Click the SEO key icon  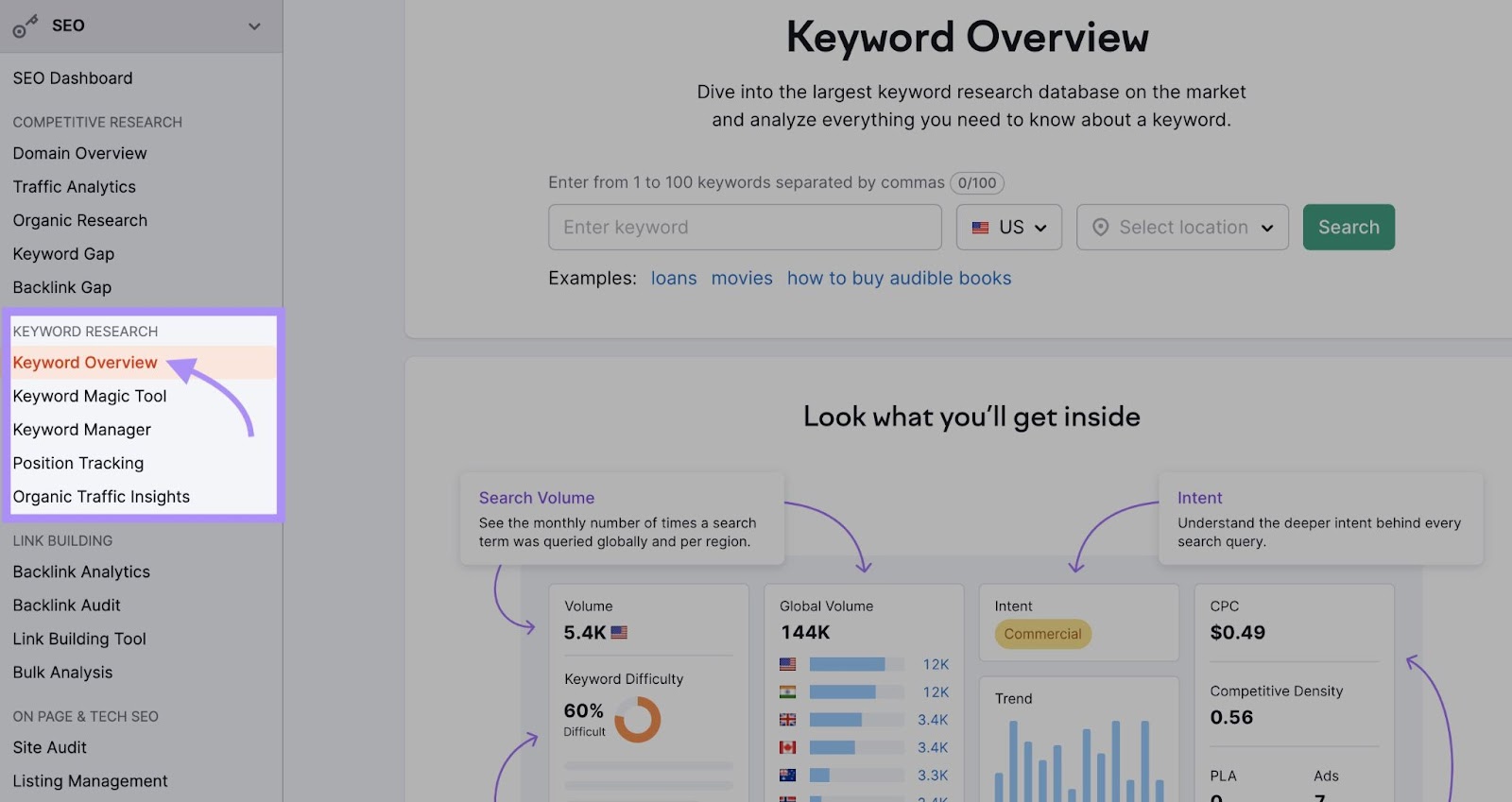[x=25, y=26]
